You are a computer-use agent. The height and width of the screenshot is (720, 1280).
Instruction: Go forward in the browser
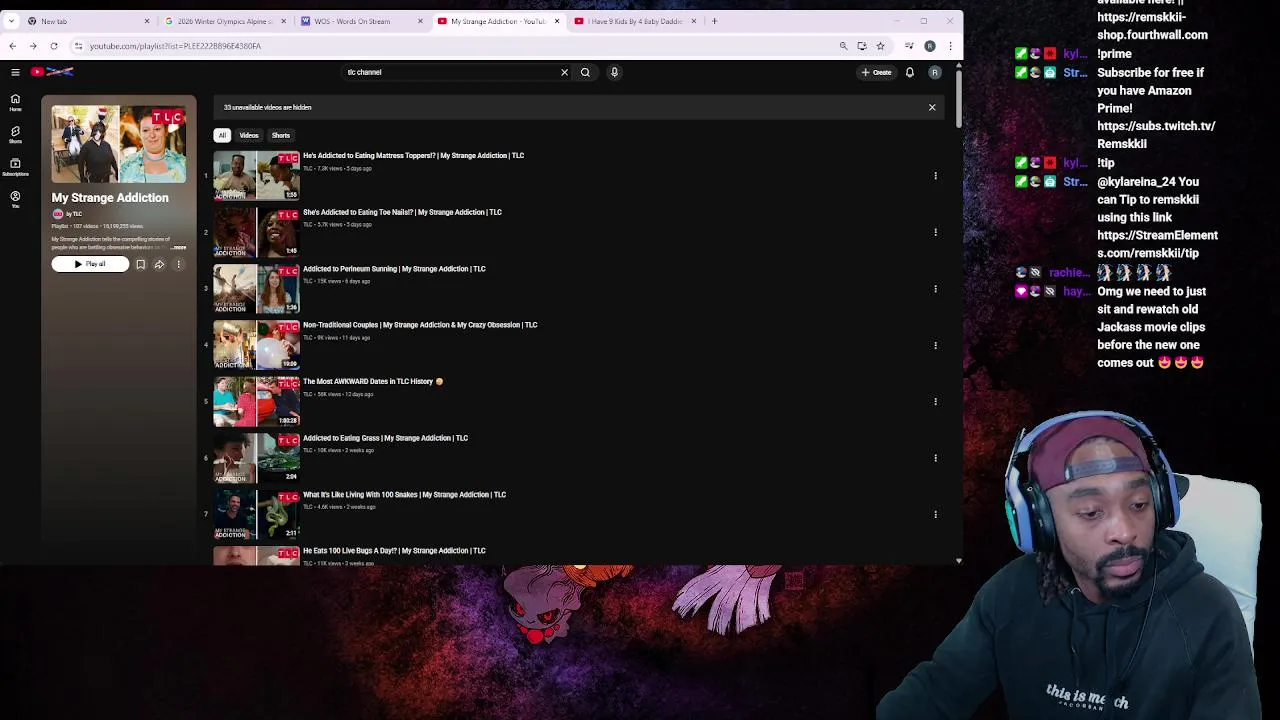pyautogui.click(x=33, y=46)
